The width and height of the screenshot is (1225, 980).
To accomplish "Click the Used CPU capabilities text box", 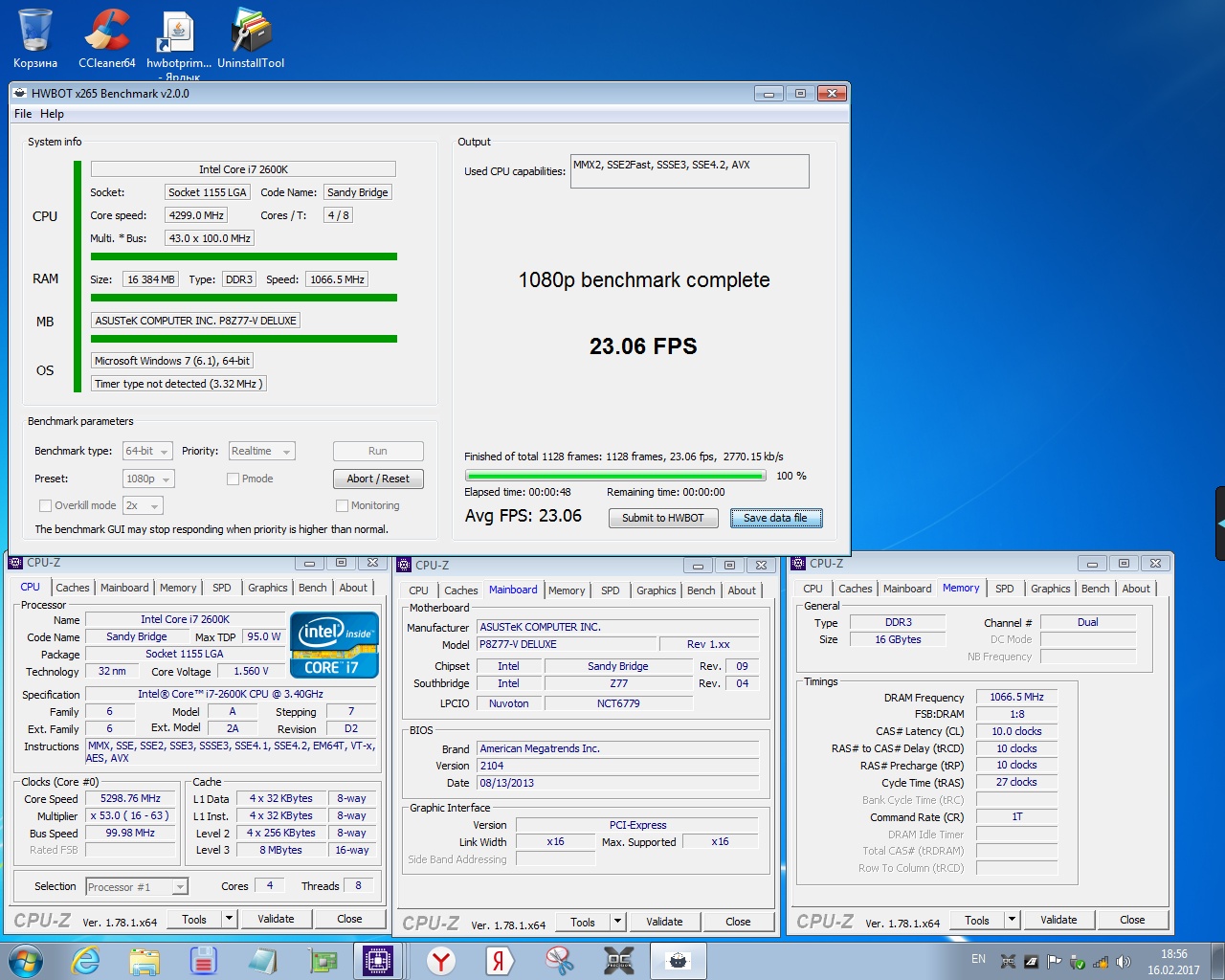I will 690,171.
